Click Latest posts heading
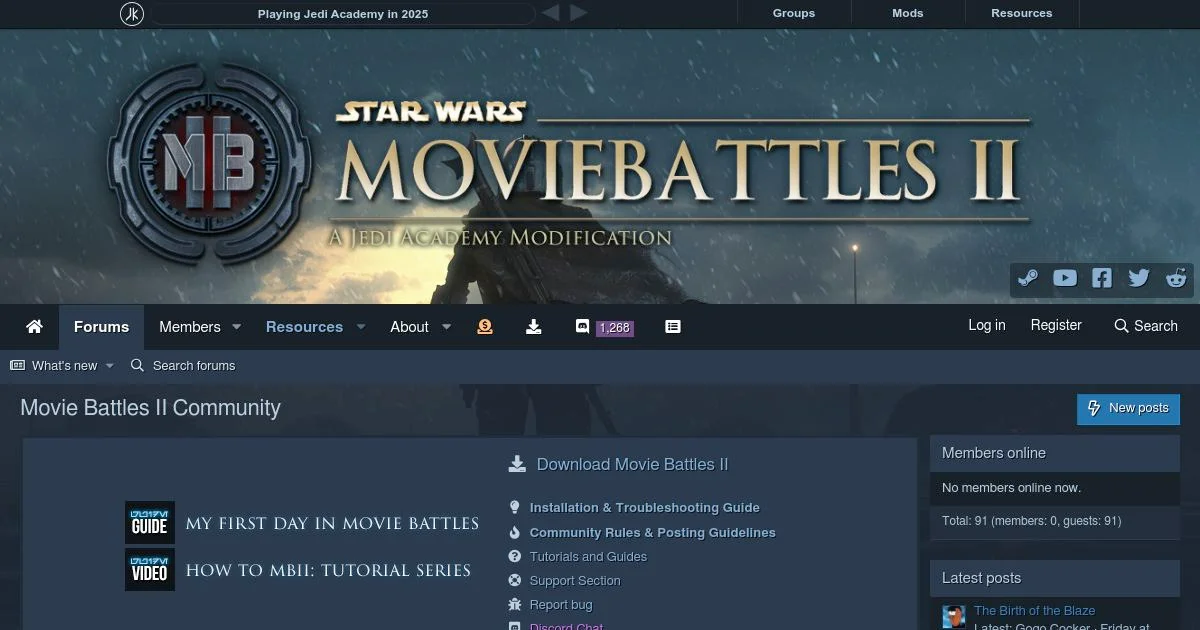 point(981,578)
